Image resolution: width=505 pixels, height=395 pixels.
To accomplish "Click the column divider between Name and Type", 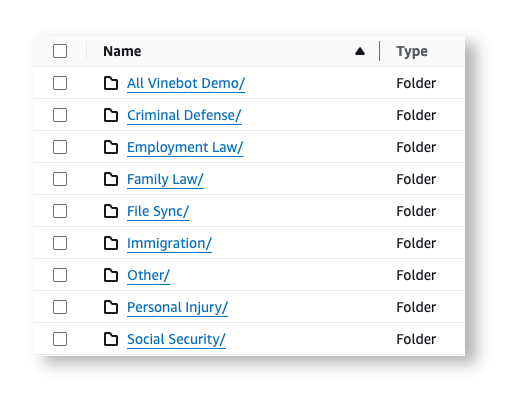I will (380, 51).
